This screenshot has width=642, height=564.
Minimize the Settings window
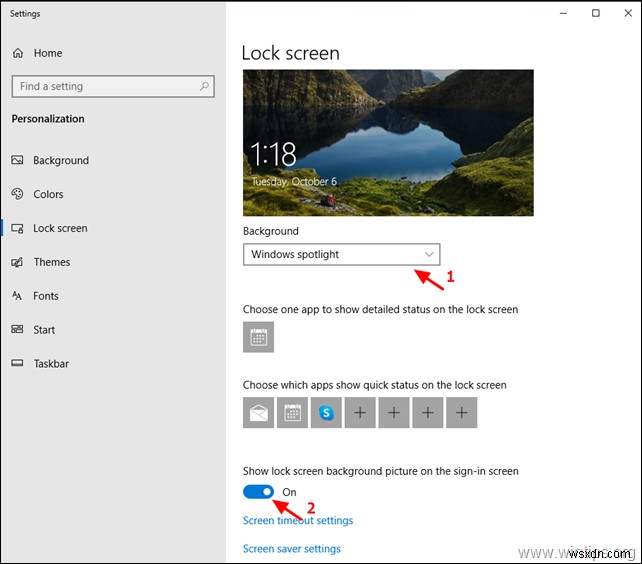563,13
